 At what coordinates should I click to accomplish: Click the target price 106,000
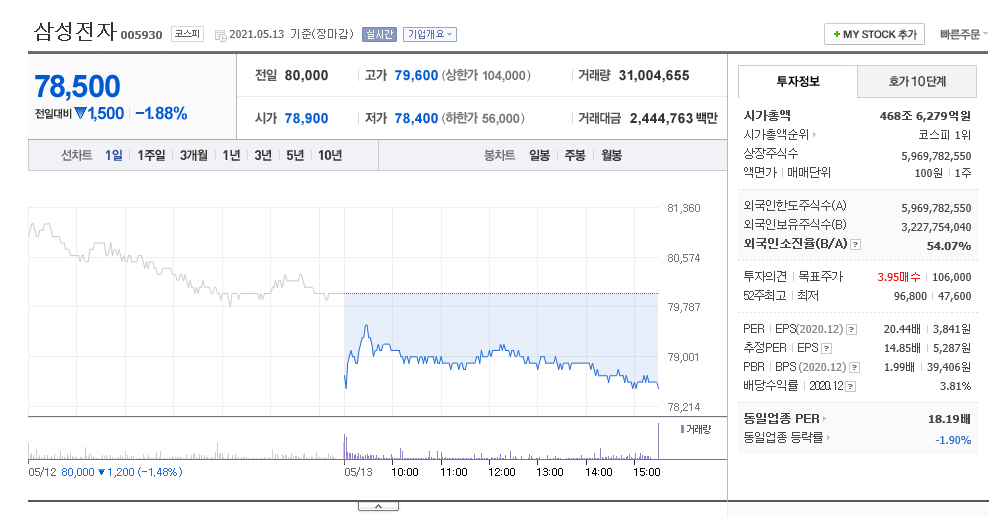951,277
